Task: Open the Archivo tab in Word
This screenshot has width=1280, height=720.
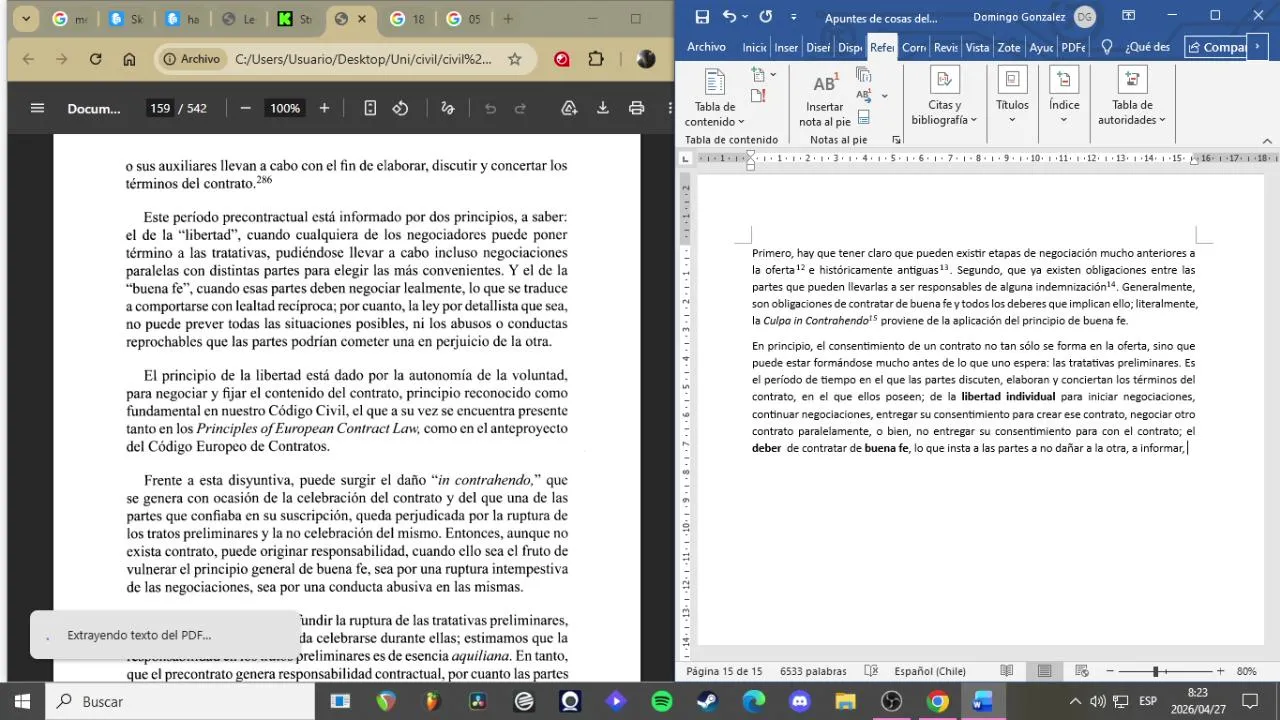Action: 706,47
